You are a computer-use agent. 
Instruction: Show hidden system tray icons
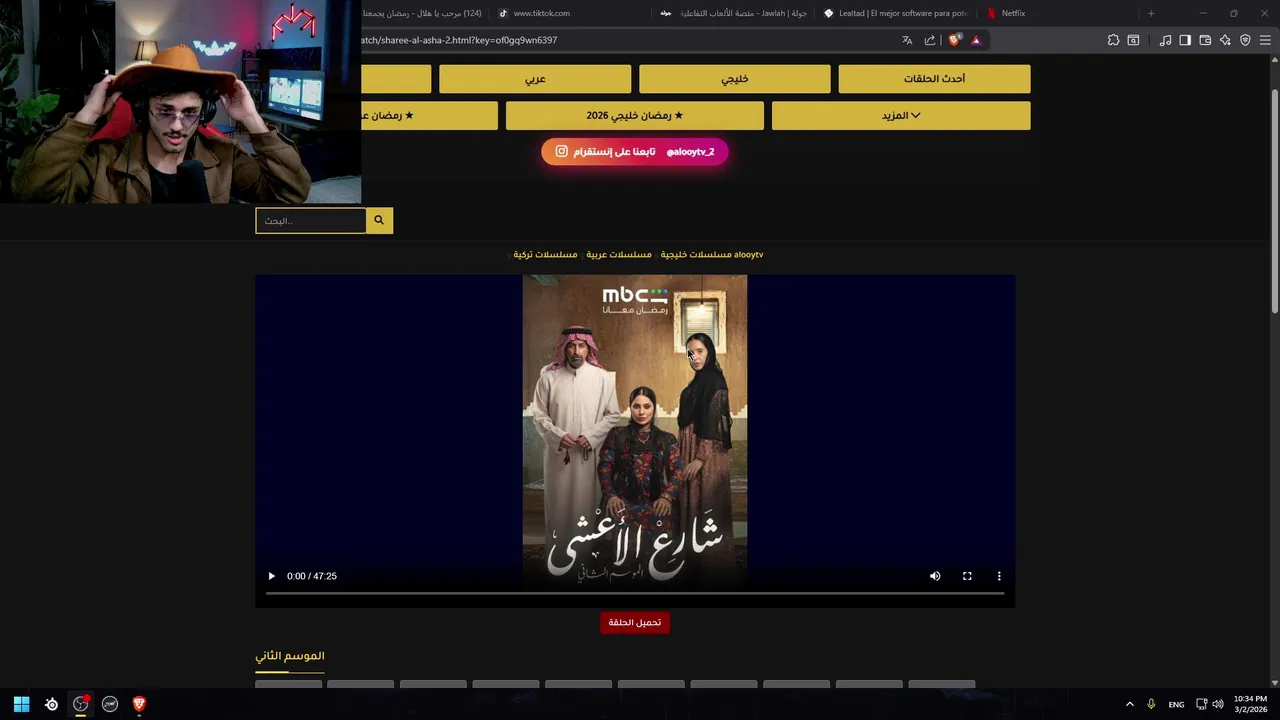pyautogui.click(x=1130, y=704)
